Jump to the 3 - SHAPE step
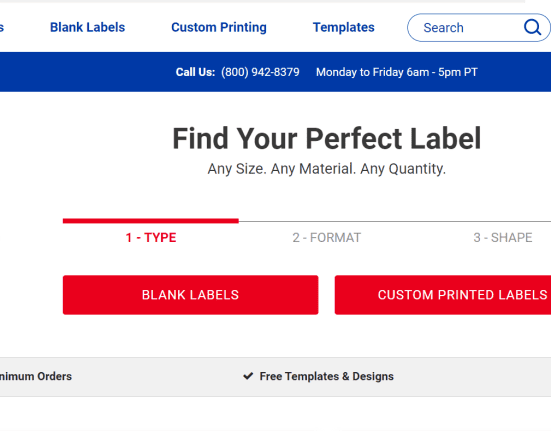551x431 pixels. click(503, 238)
